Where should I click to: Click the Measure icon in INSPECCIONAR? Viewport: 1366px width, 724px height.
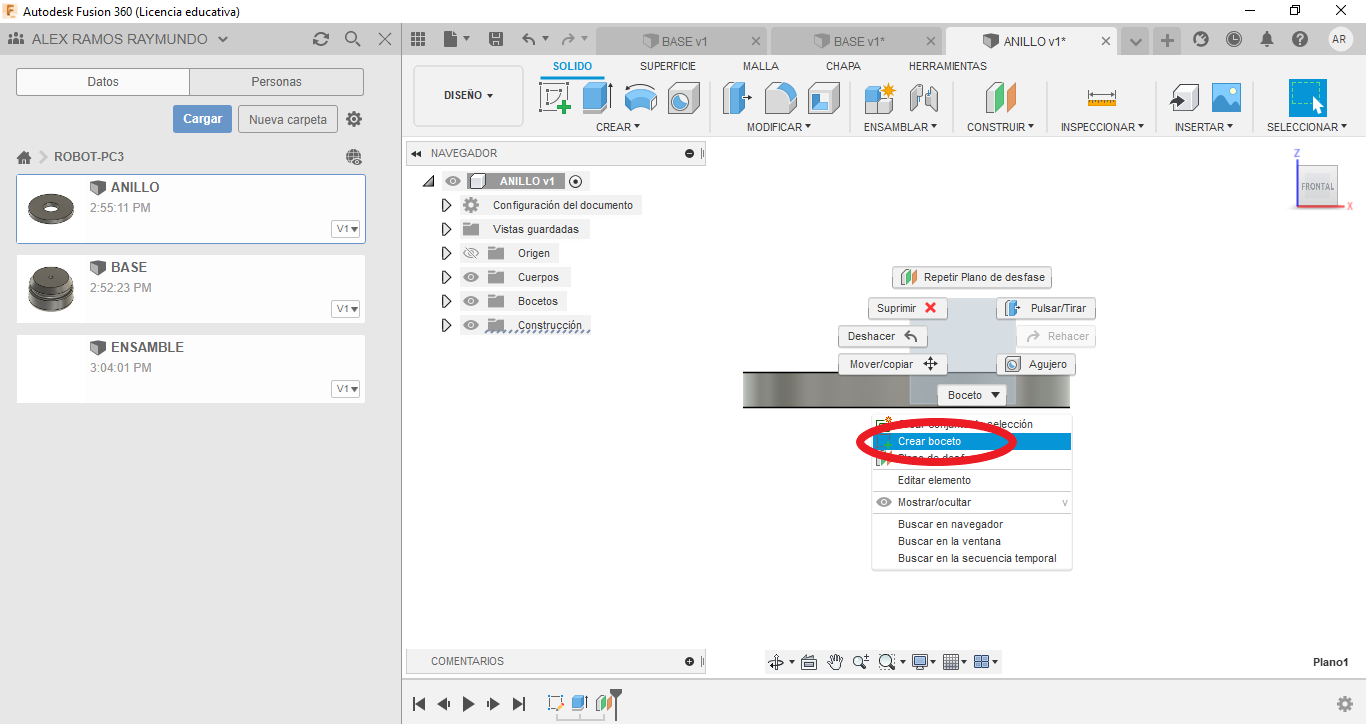click(1101, 98)
